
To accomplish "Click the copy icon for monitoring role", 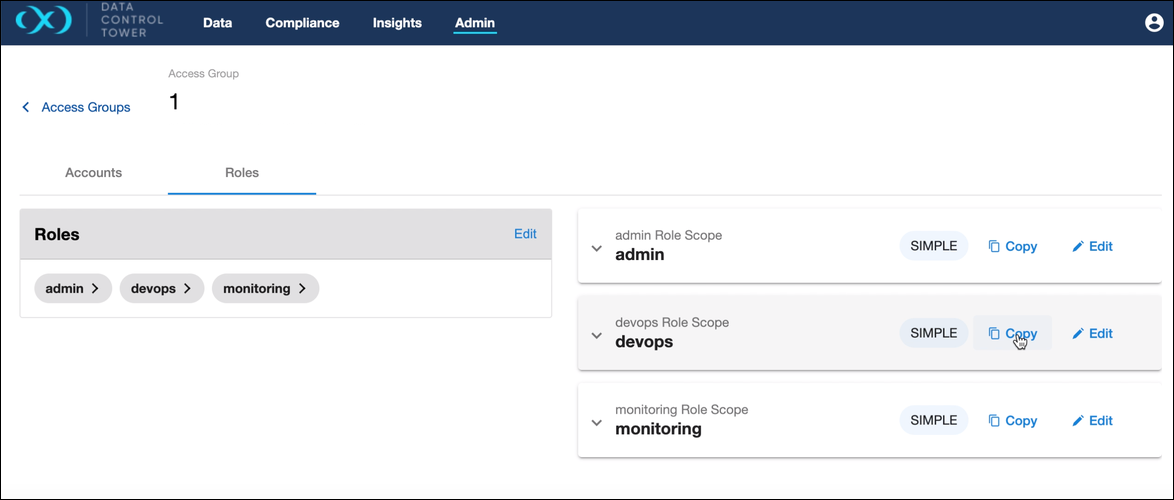I will coord(994,421).
